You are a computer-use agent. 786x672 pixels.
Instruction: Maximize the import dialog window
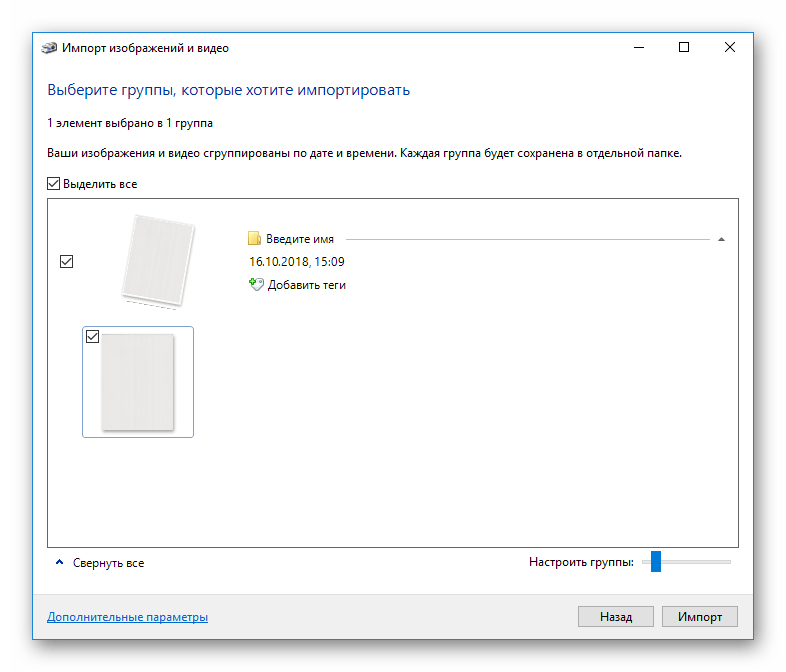tap(684, 47)
